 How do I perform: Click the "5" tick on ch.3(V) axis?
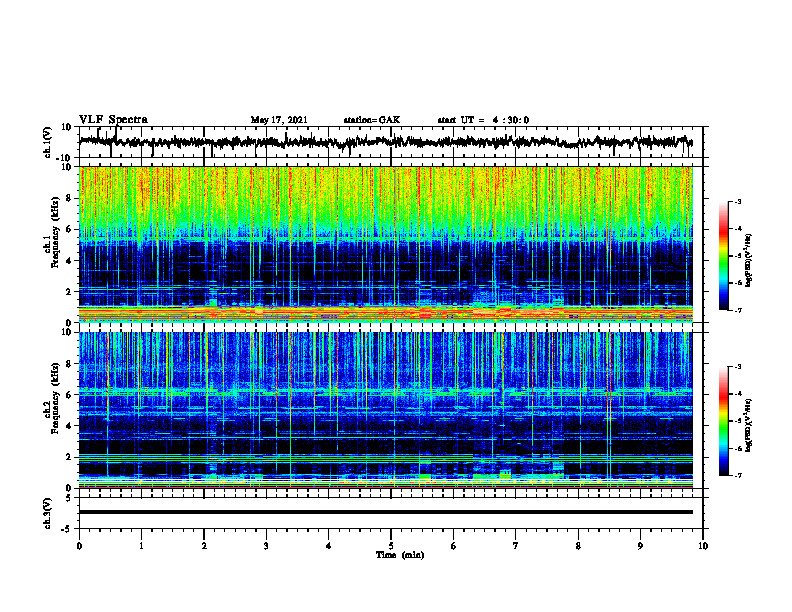point(69,497)
